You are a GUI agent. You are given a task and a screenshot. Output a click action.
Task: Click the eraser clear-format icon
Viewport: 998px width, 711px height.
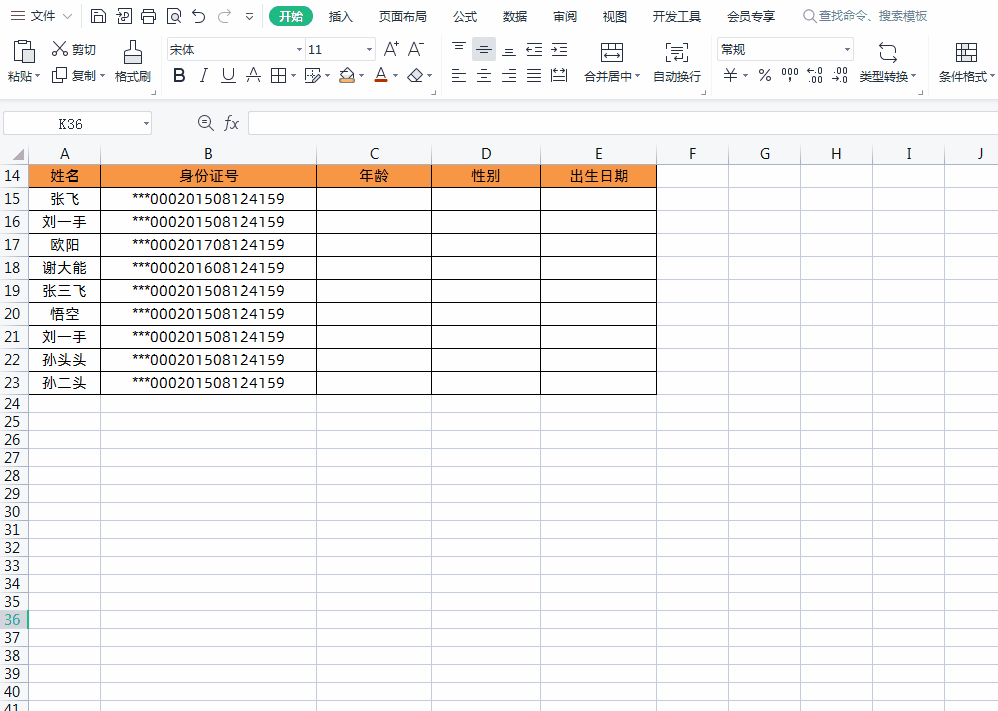click(x=415, y=76)
